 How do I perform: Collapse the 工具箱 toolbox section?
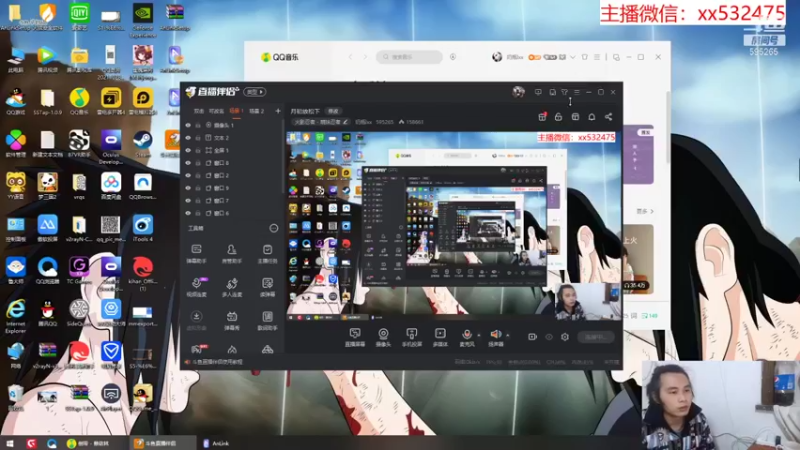(x=273, y=228)
